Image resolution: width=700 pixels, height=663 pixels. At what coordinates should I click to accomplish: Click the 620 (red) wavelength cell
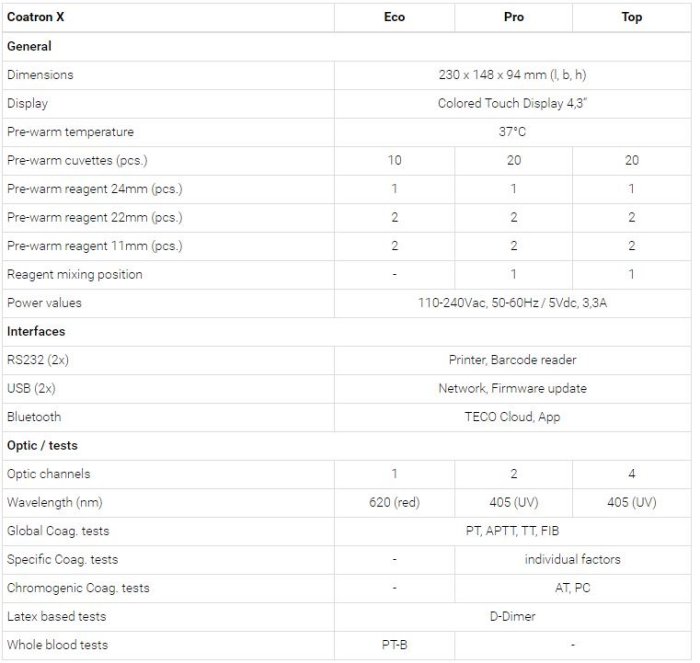click(x=394, y=502)
